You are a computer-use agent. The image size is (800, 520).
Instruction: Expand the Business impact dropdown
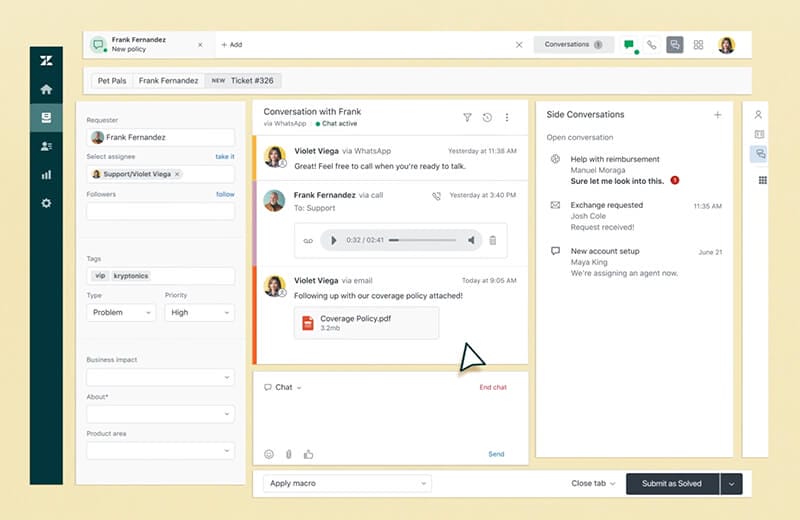coord(160,378)
